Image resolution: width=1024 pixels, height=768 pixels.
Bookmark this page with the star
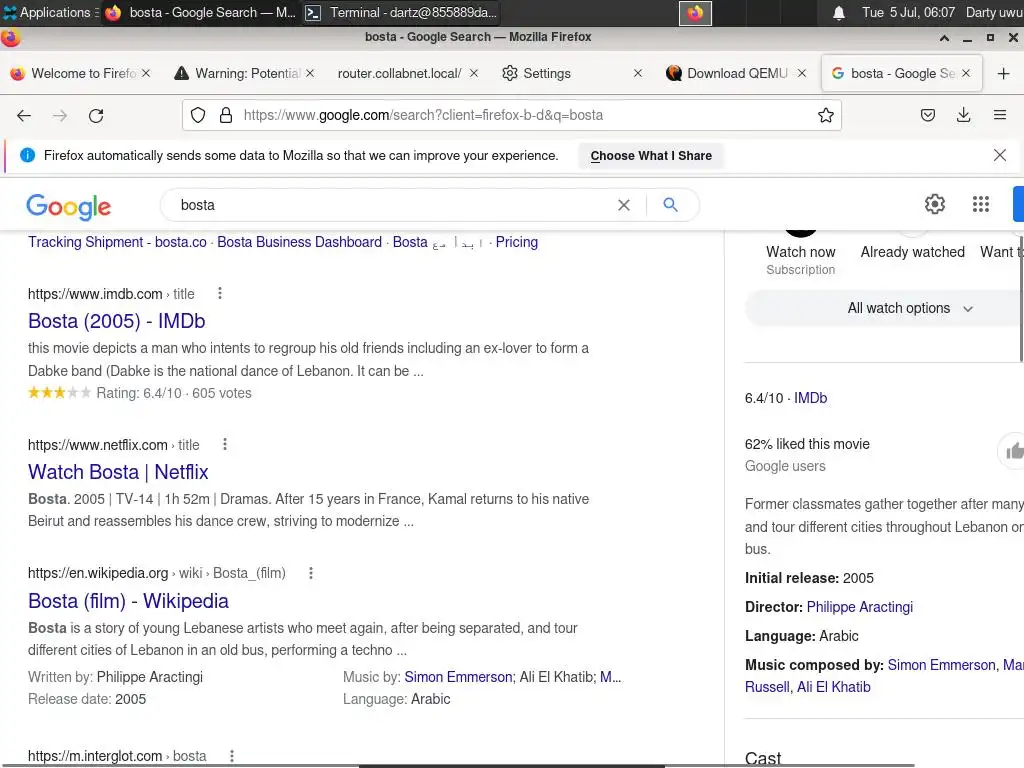[825, 116]
